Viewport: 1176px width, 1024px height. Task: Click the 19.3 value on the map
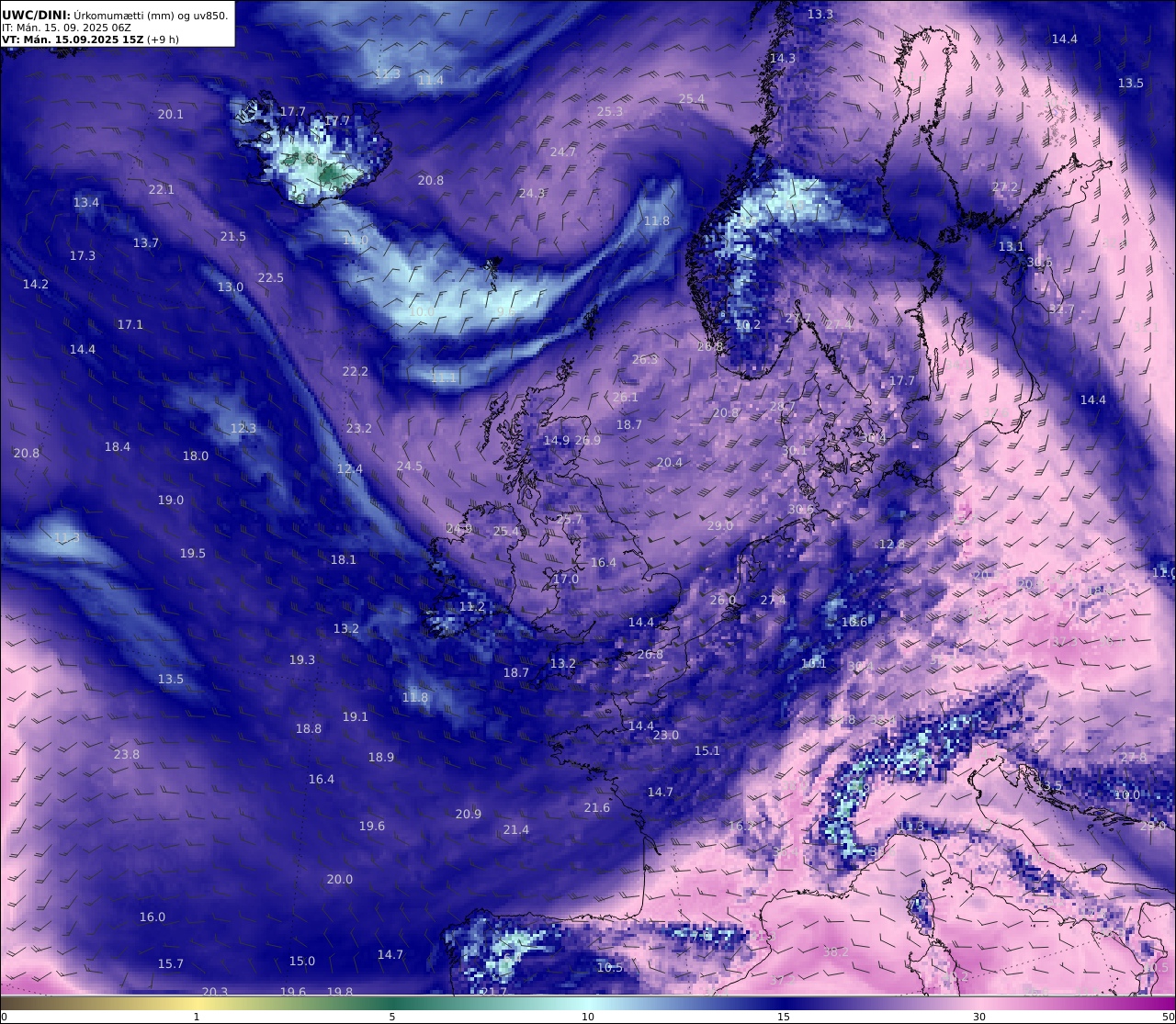[x=302, y=660]
